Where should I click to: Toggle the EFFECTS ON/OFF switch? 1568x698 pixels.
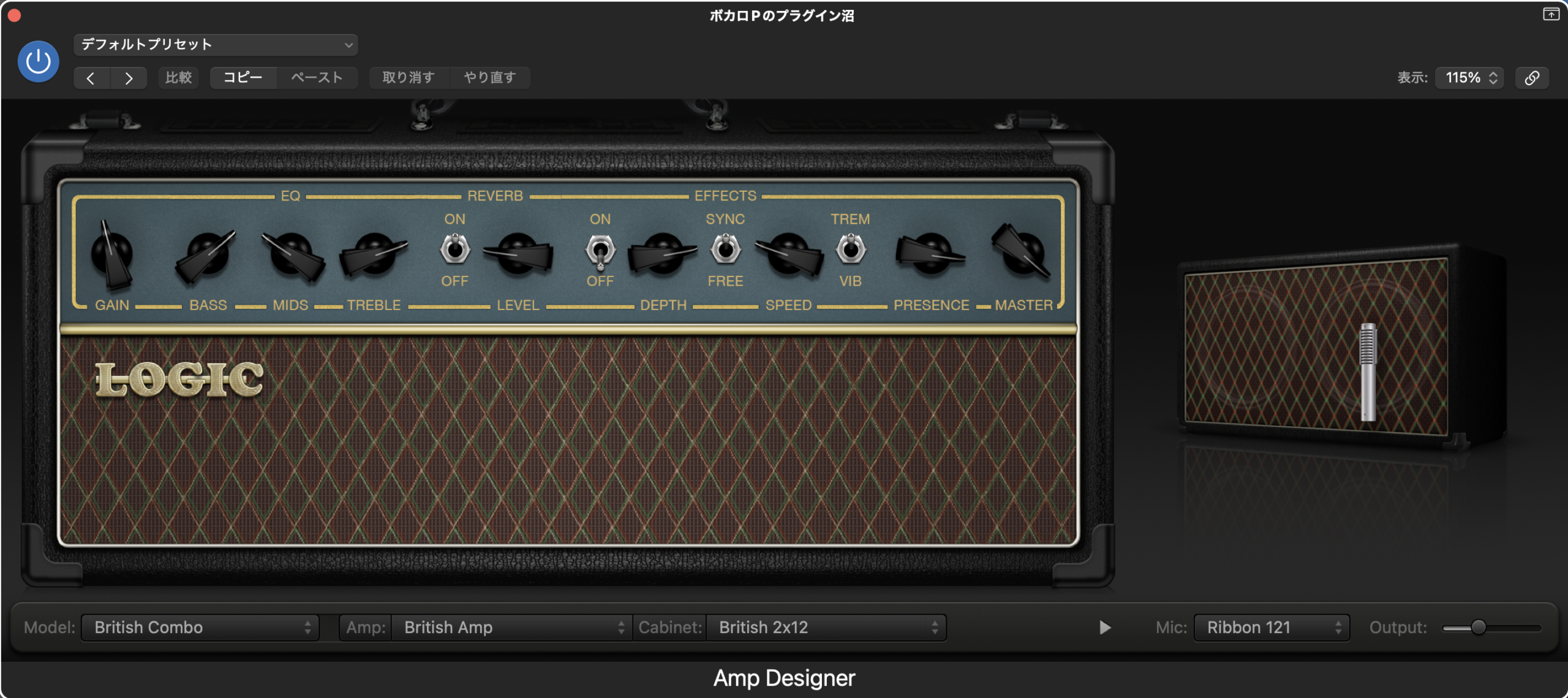pos(600,251)
